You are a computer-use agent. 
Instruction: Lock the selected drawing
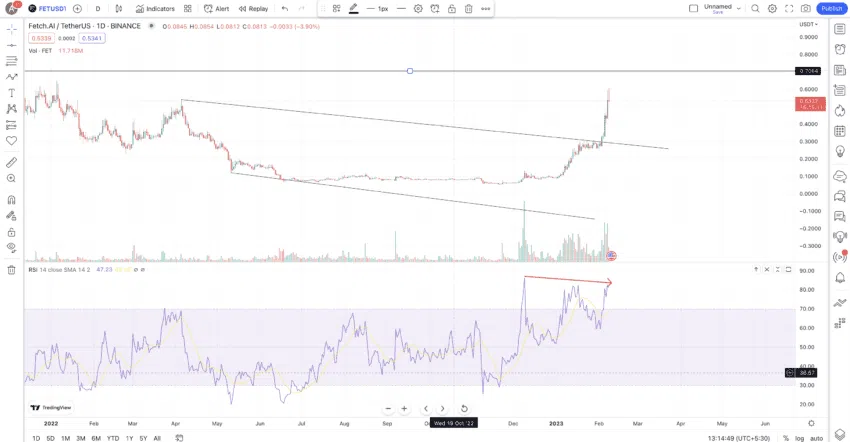coord(452,9)
